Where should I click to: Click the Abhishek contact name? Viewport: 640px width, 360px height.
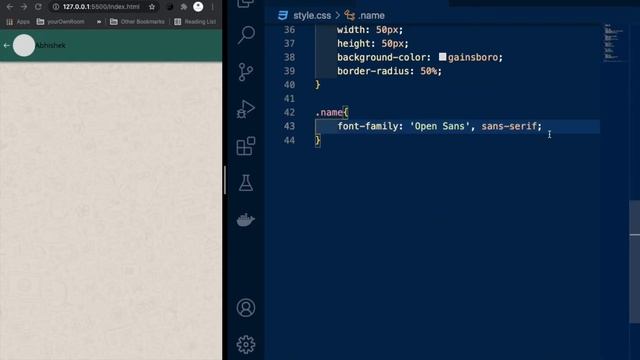pos(50,45)
